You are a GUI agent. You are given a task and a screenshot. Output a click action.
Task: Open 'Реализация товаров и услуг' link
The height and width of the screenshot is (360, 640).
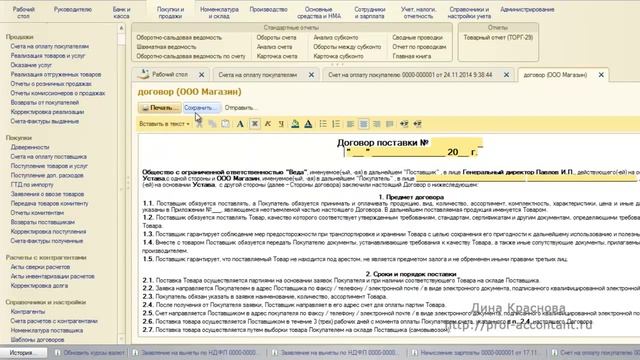(x=48, y=56)
